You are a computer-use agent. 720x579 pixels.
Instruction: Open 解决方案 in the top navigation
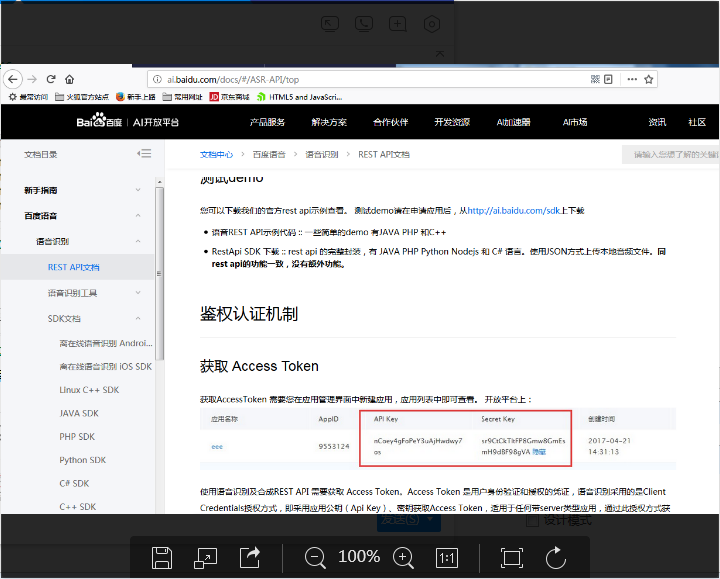pyautogui.click(x=329, y=122)
